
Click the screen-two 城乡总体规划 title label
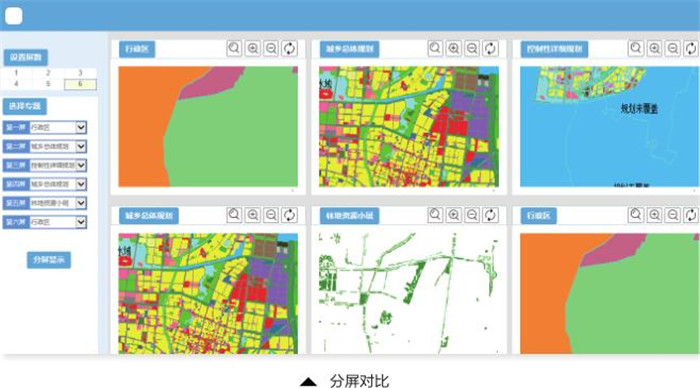click(x=350, y=49)
